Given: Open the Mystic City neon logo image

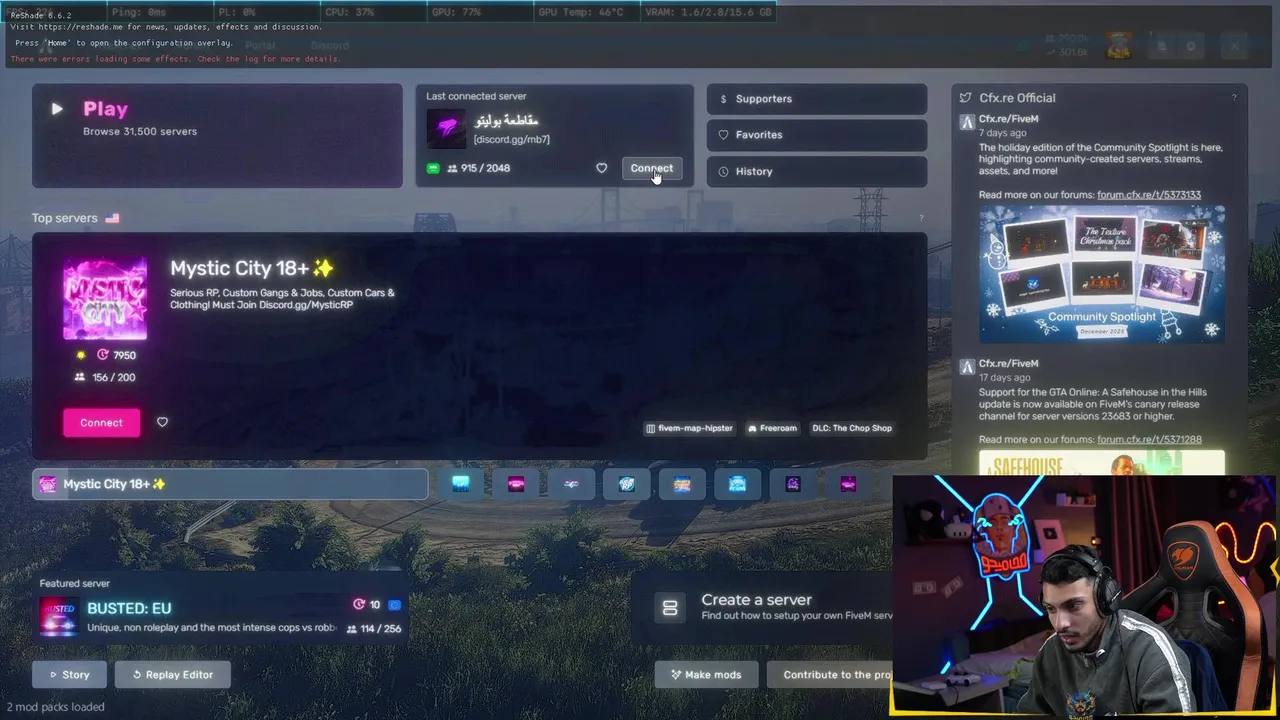Looking at the screenshot, I should pyautogui.click(x=105, y=299).
